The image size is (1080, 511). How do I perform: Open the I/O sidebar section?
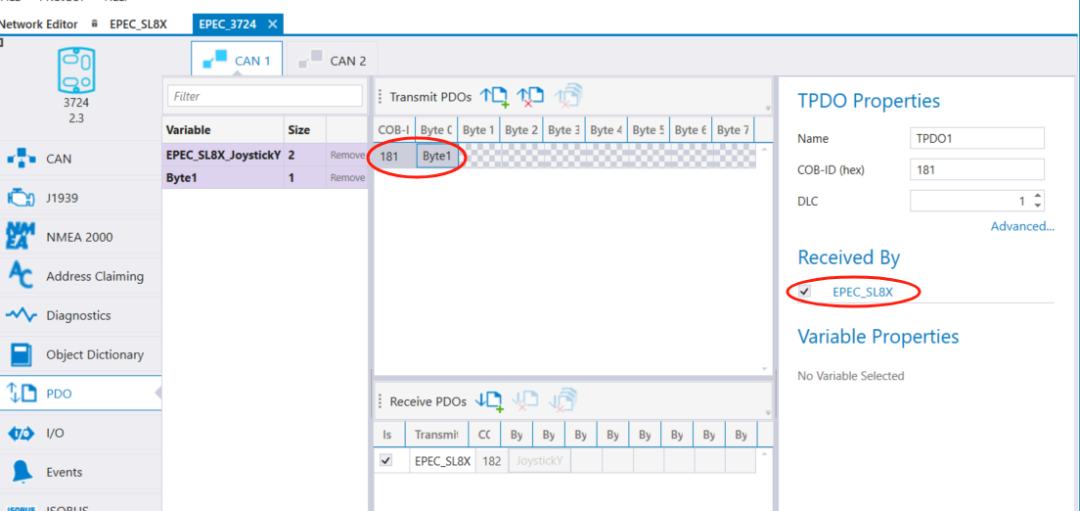[x=54, y=433]
